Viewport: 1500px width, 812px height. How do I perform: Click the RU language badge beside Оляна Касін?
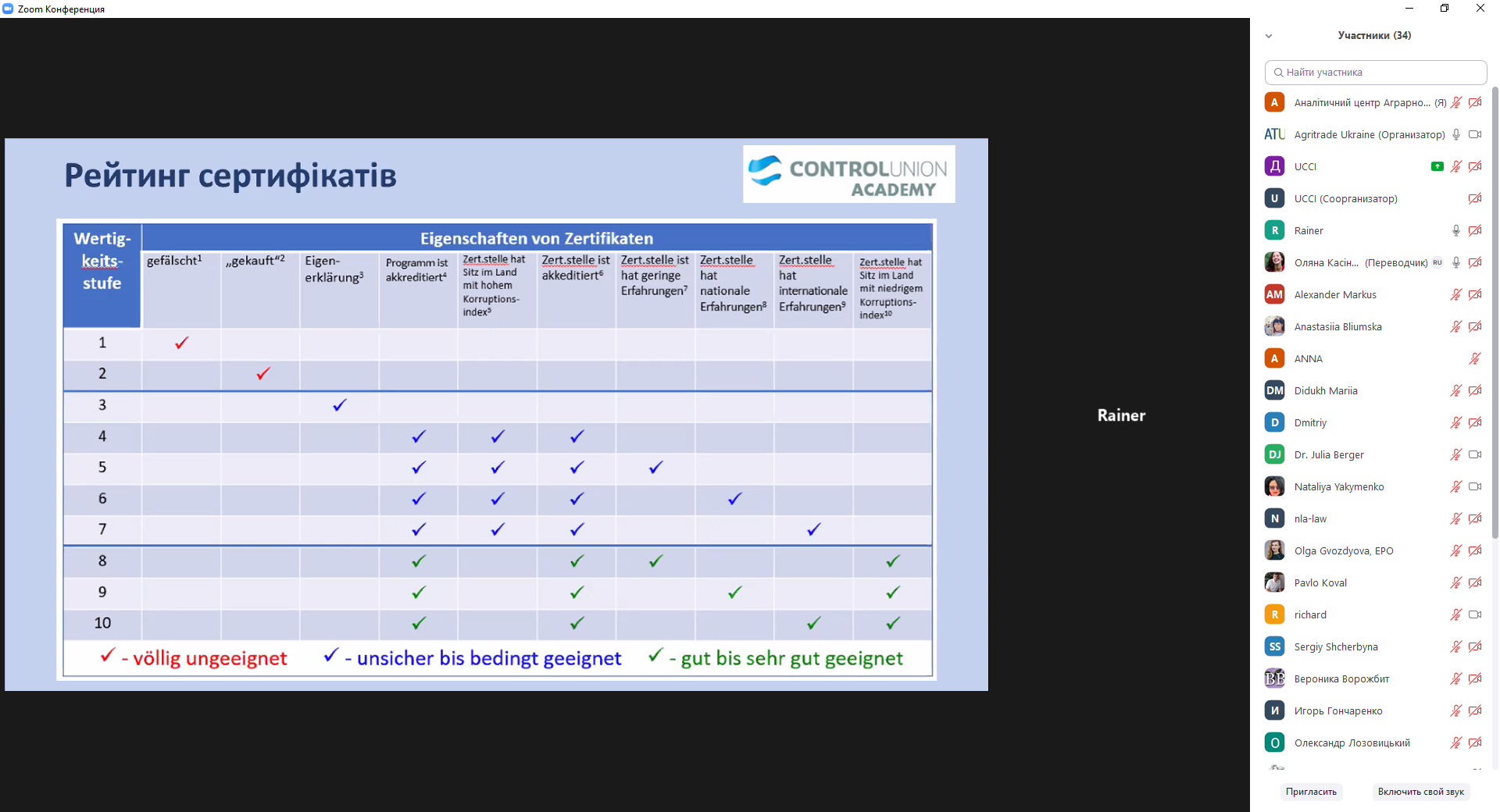click(x=1437, y=262)
